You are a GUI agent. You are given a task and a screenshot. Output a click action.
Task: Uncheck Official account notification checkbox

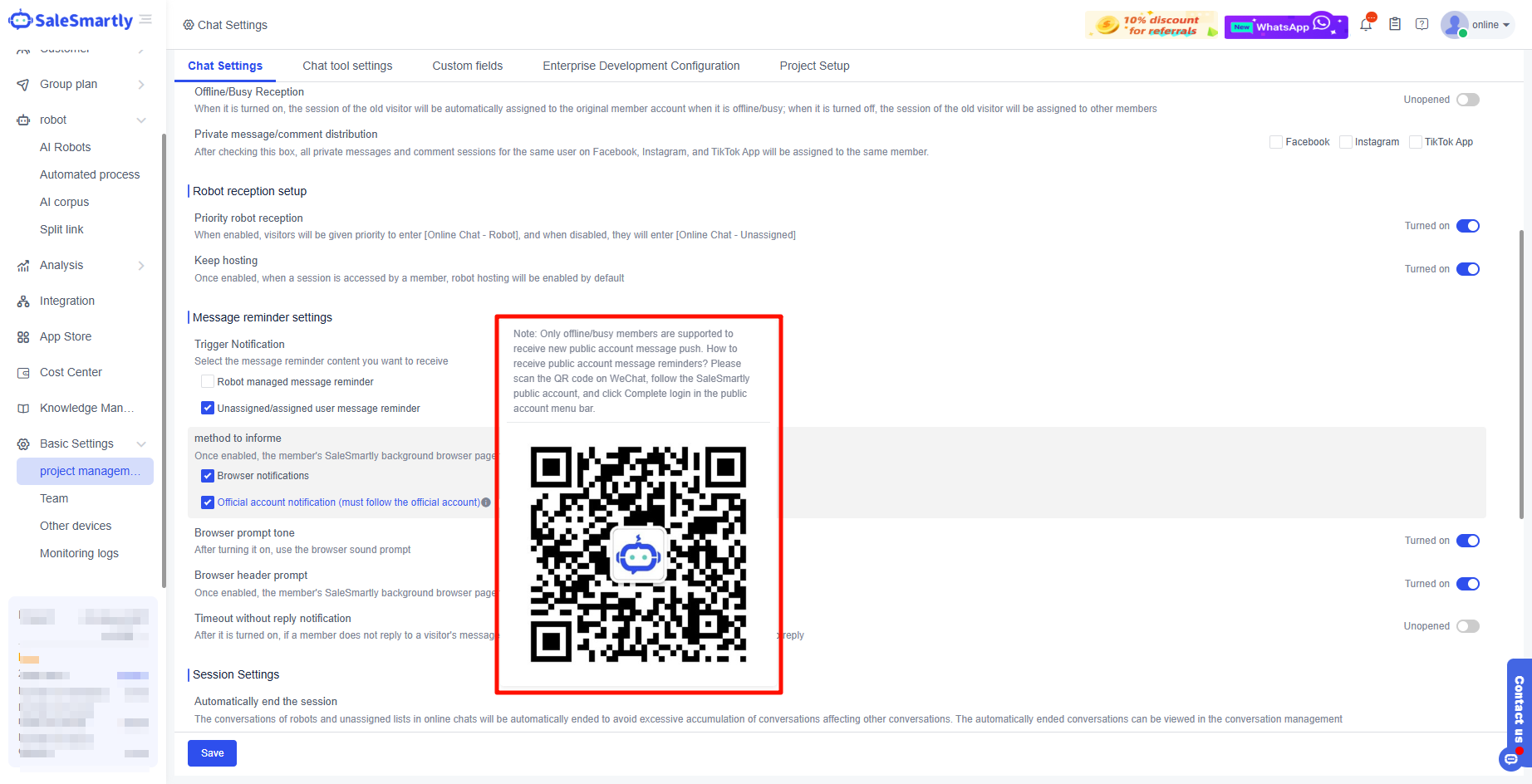tap(208, 502)
